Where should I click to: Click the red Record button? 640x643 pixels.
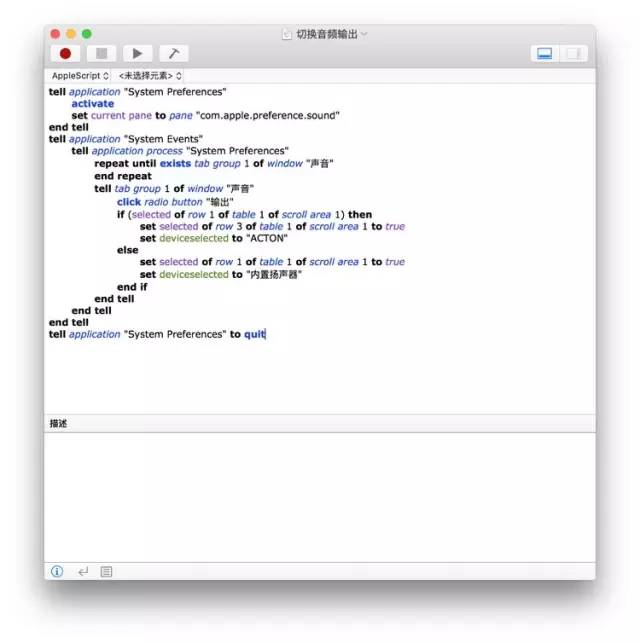coord(66,54)
